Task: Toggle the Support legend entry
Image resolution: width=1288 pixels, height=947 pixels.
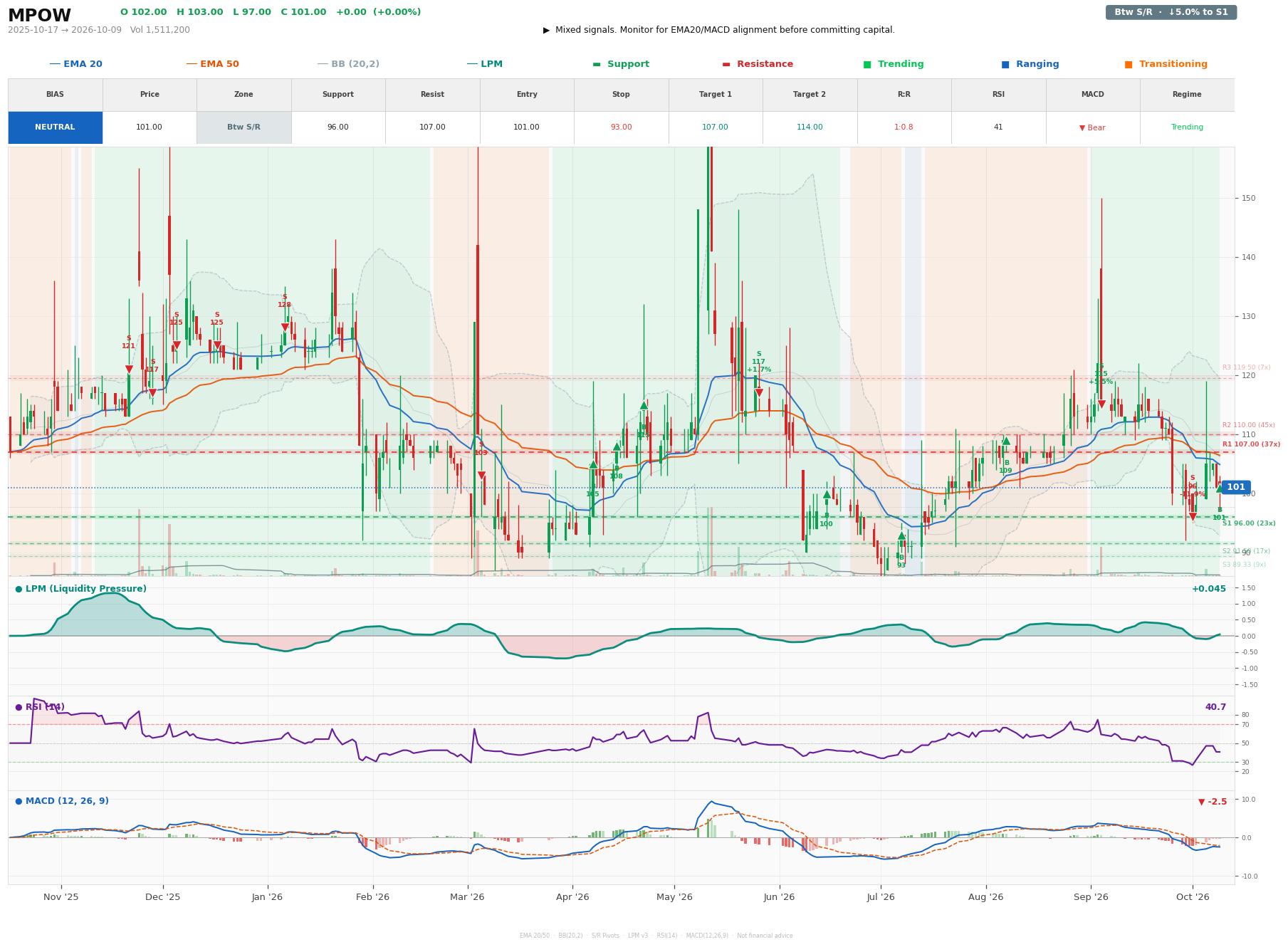Action: pyautogui.click(x=621, y=64)
